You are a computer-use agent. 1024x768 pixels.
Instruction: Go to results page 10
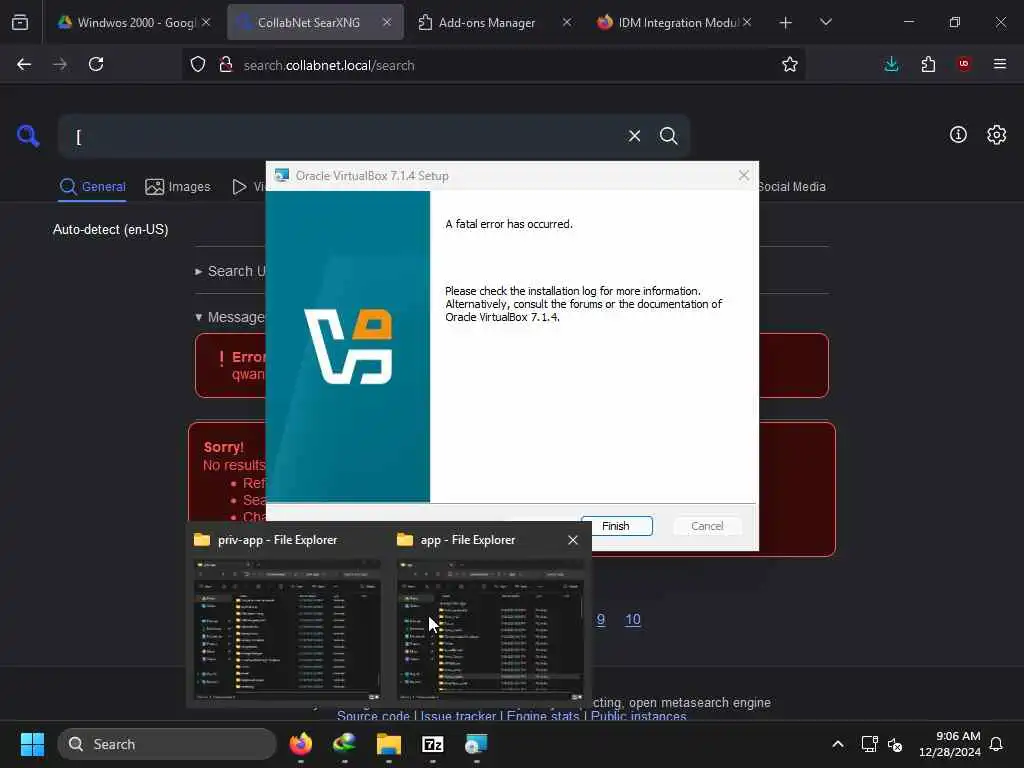pos(633,620)
